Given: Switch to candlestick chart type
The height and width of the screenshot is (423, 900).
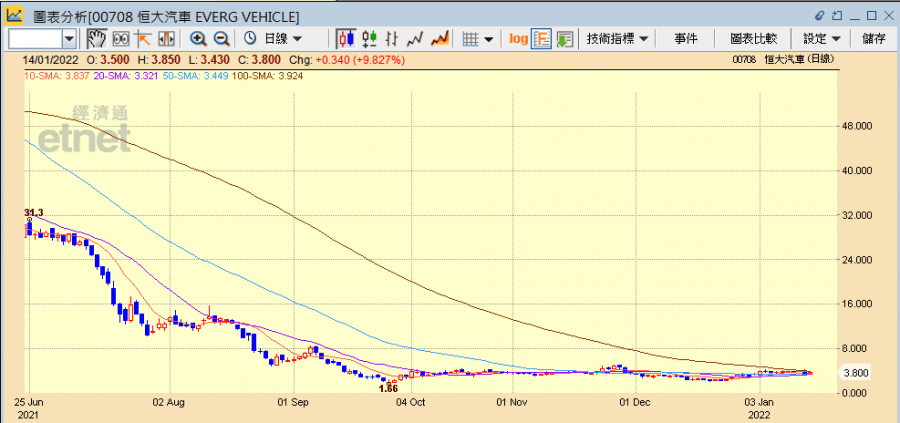Looking at the screenshot, I should point(346,38).
